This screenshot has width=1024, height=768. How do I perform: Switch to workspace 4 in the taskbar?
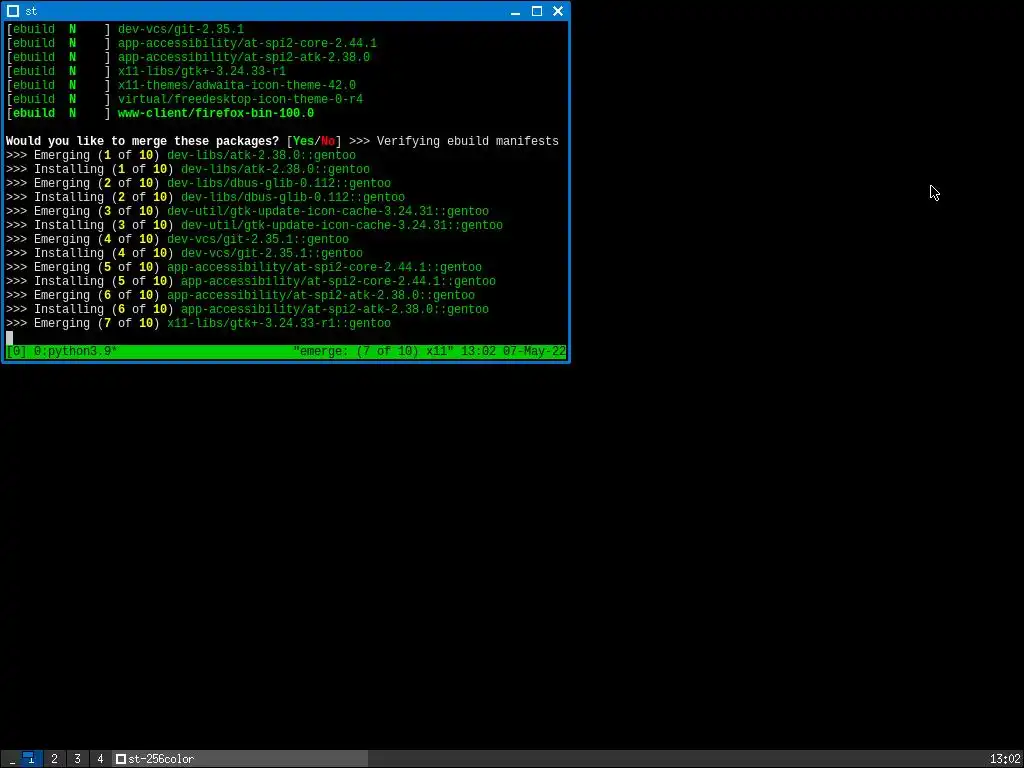[100, 758]
